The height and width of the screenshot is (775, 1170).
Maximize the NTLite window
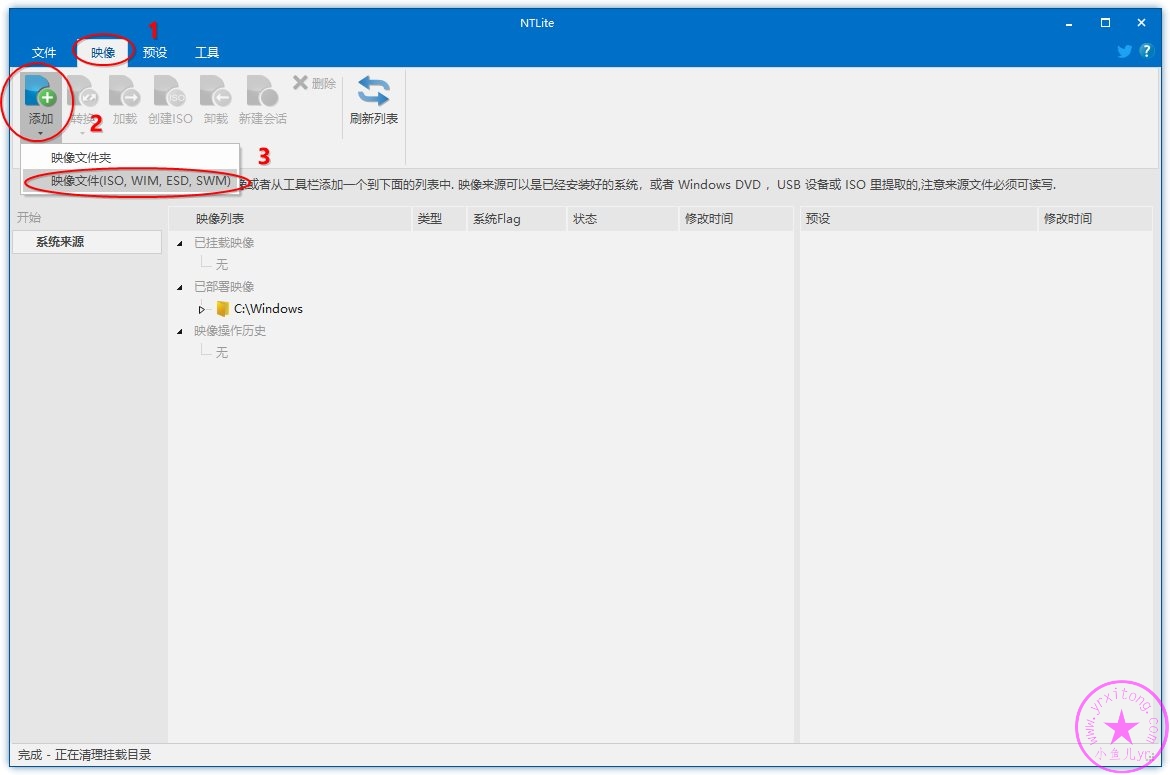1105,23
